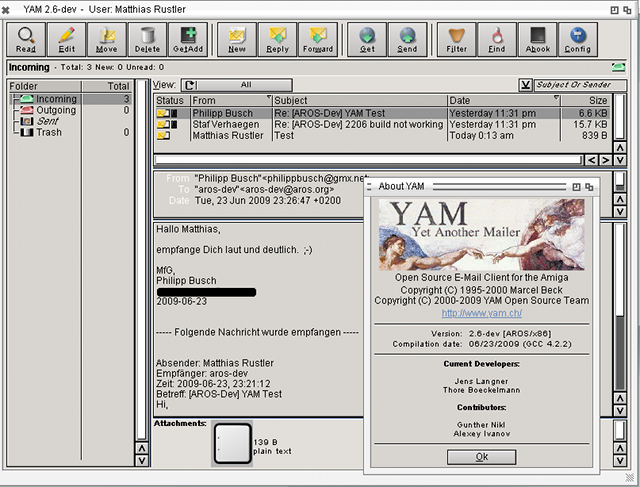Open the Edit message tool
This screenshot has height=487, width=640.
[67, 40]
